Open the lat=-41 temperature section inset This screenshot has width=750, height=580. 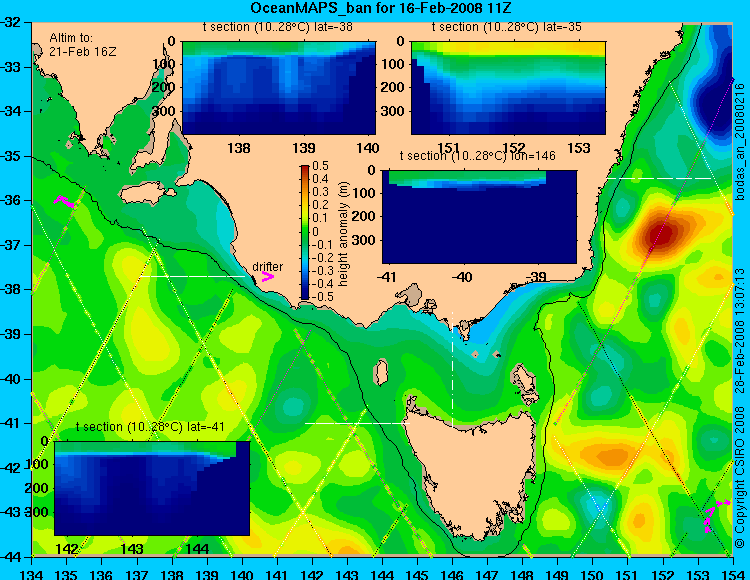(152, 488)
